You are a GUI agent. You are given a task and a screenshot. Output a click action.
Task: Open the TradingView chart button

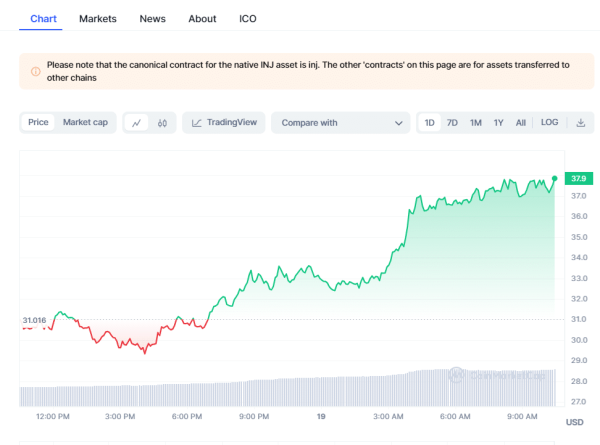[x=223, y=123]
